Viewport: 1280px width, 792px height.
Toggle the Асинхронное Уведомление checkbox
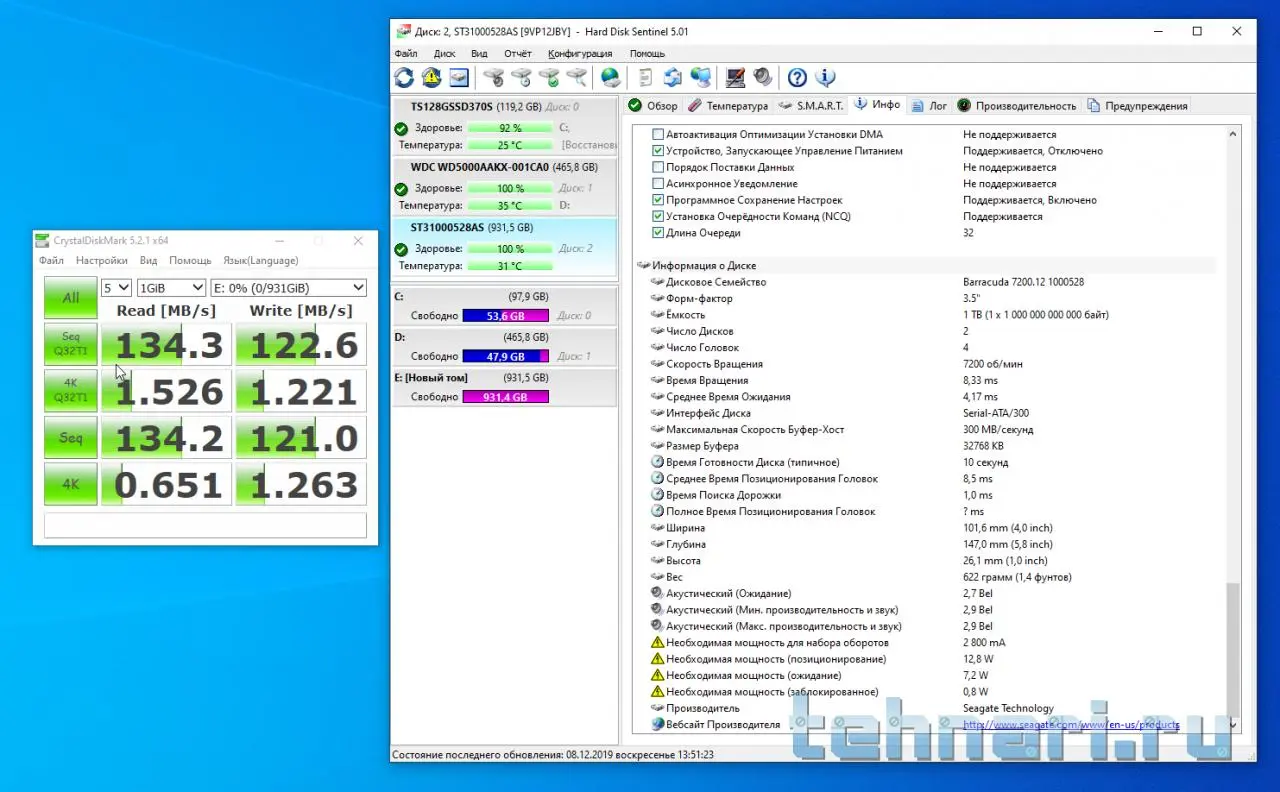tap(658, 184)
